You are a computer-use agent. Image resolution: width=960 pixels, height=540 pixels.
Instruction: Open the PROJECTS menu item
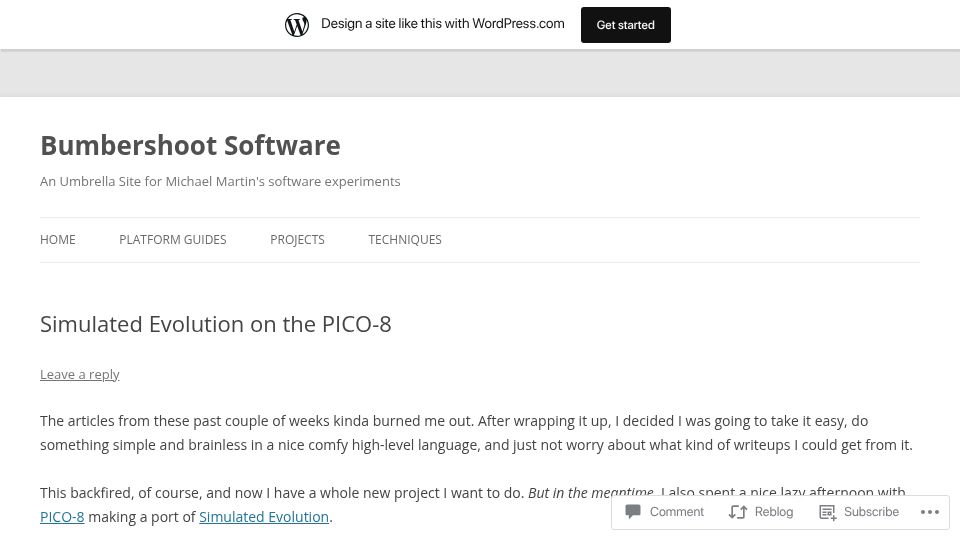pyautogui.click(x=298, y=239)
